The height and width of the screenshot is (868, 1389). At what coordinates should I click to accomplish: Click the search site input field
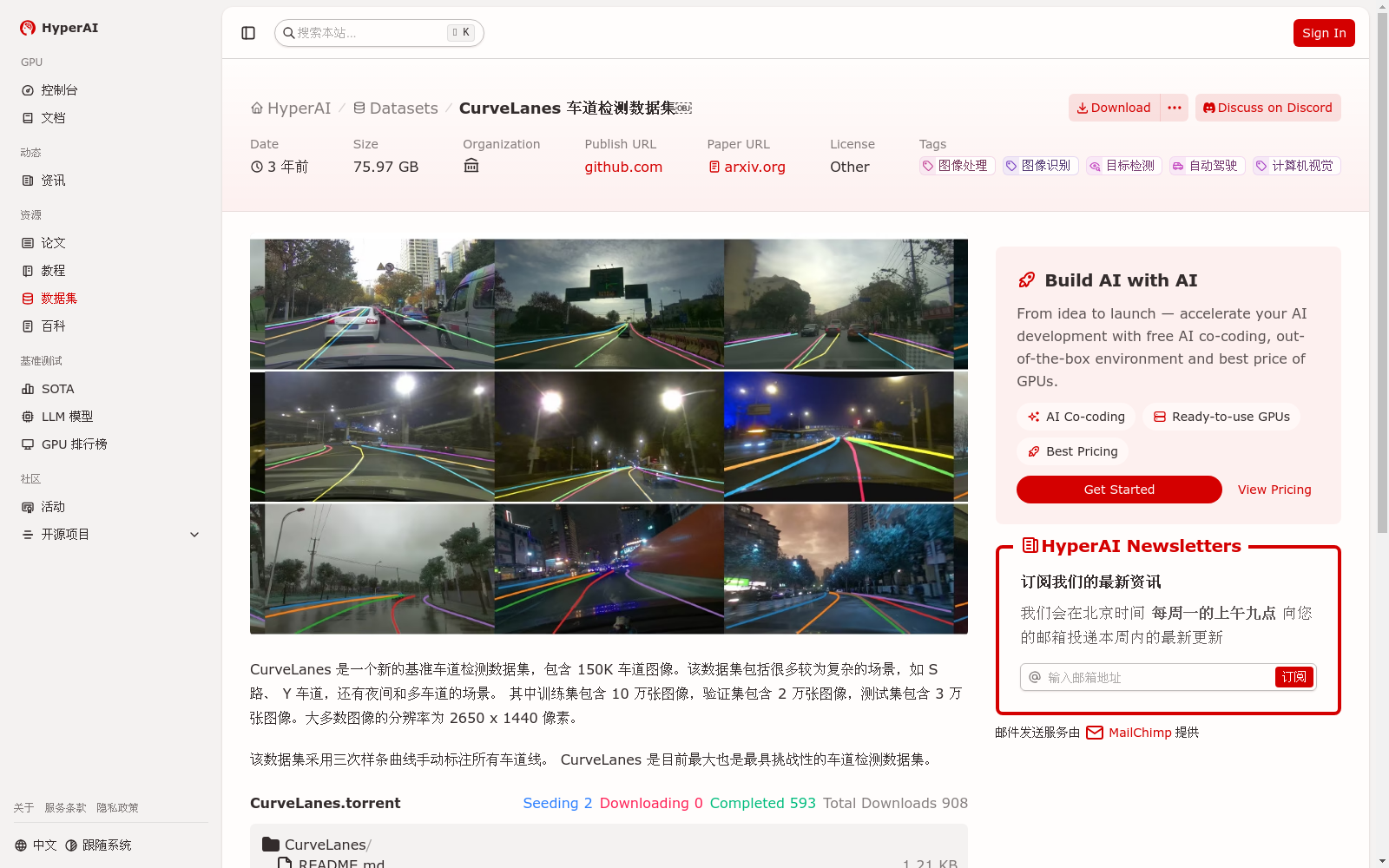point(379,33)
